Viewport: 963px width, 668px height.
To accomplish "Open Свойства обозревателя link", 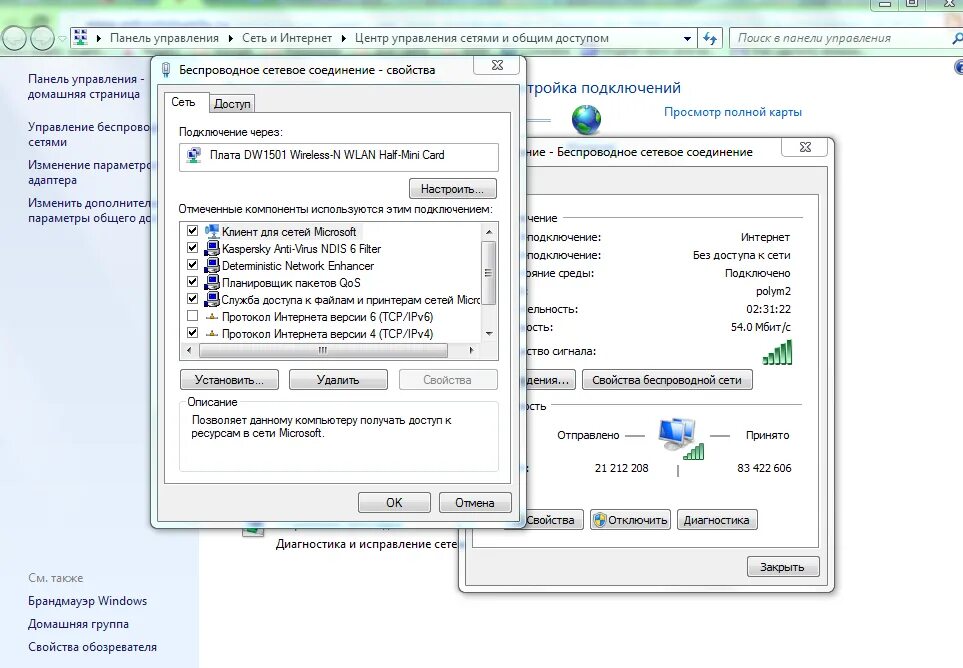I will (x=92, y=647).
